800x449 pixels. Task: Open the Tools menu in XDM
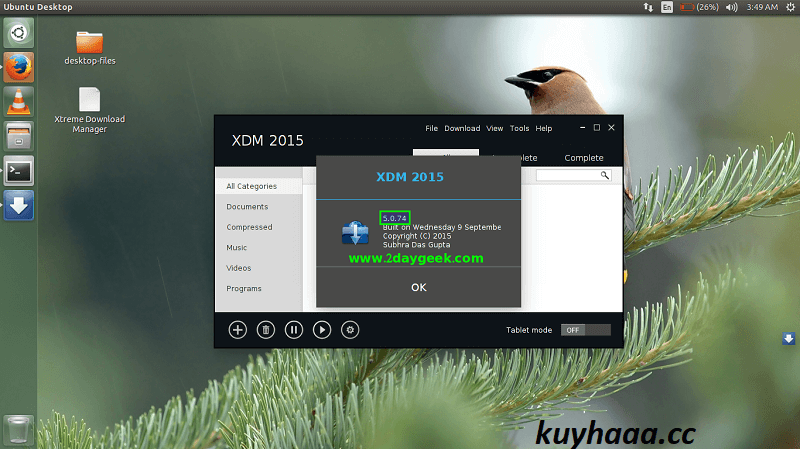point(519,128)
